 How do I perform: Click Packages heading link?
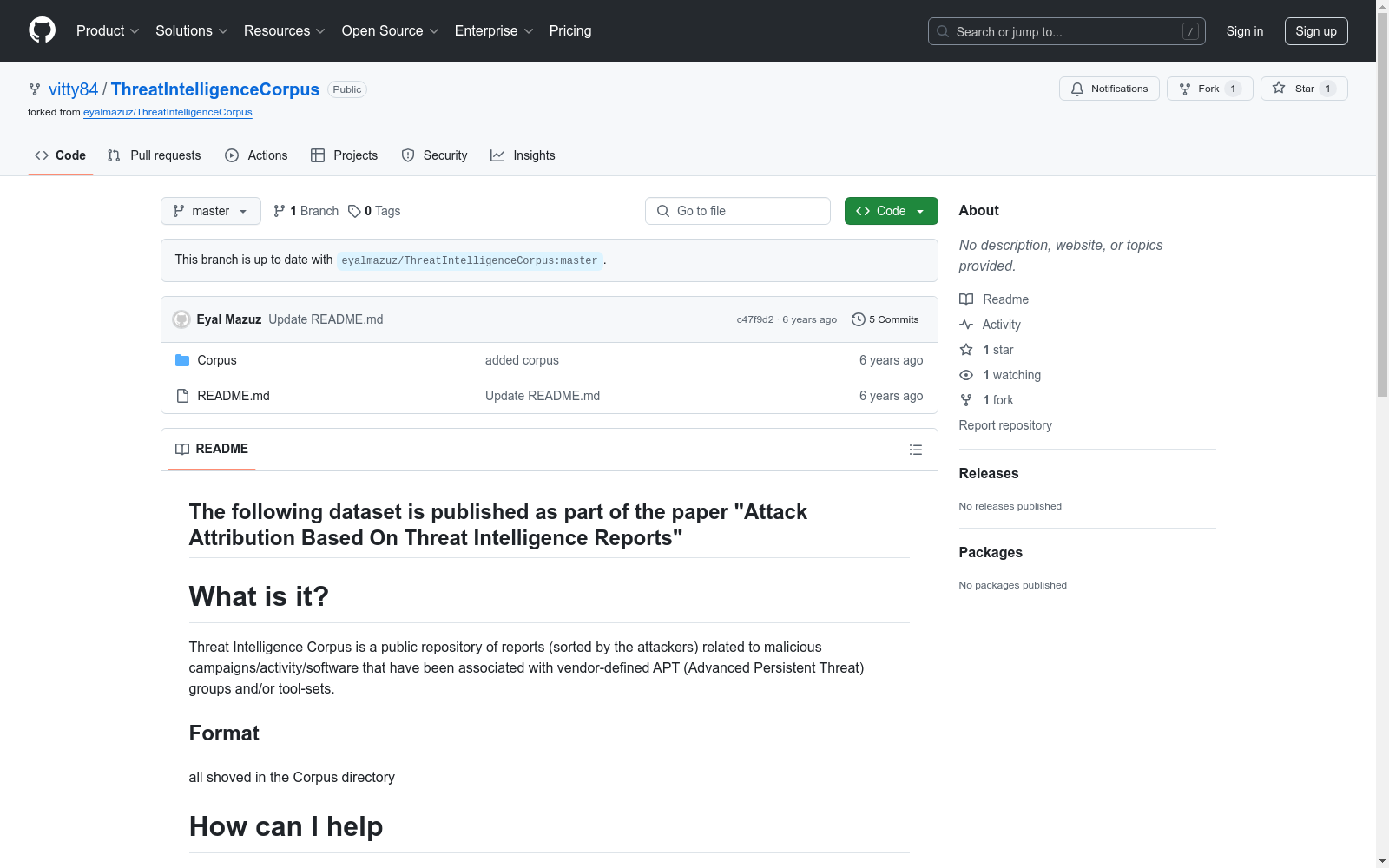[991, 552]
